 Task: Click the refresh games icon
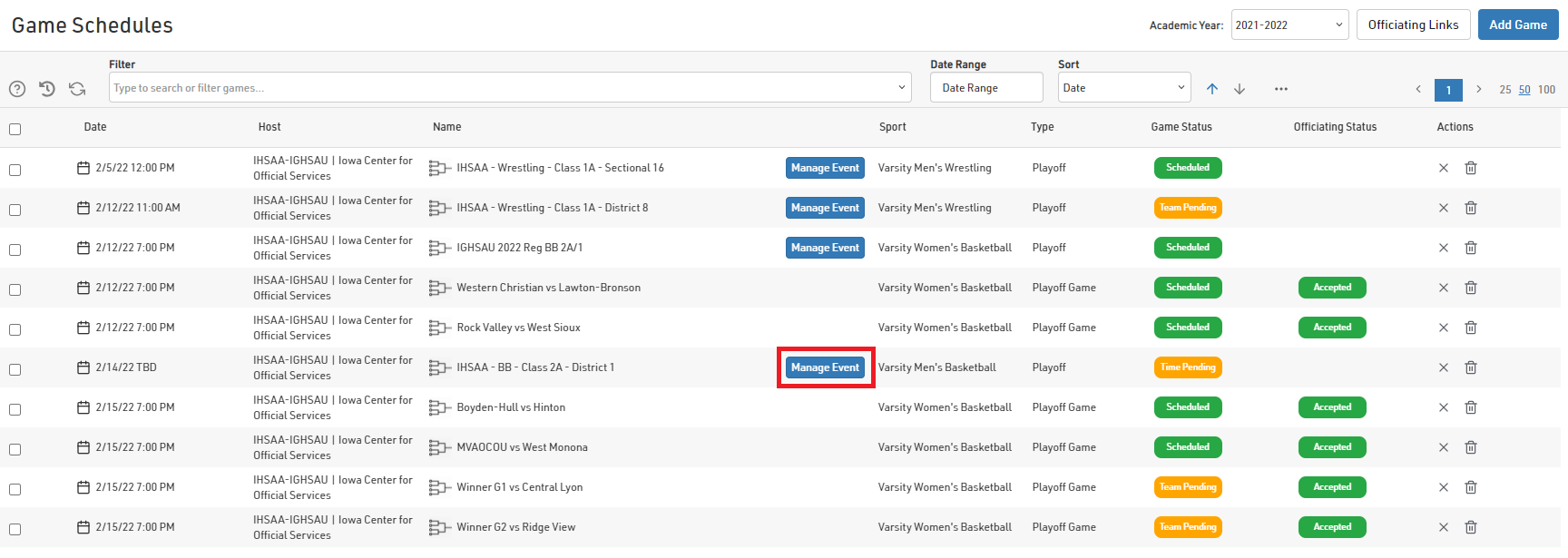coord(77,89)
